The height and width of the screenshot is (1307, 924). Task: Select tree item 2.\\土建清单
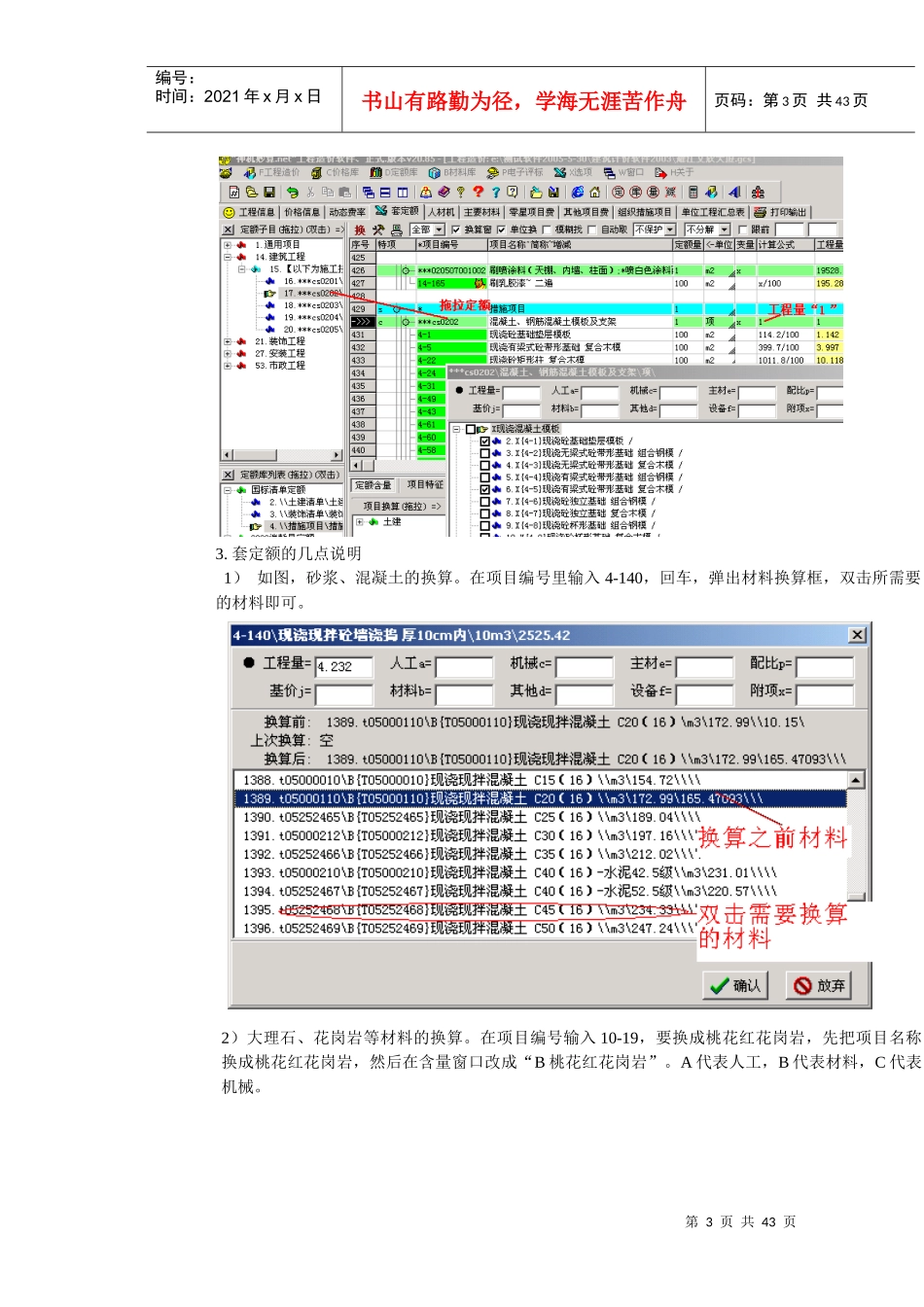[x=305, y=502]
